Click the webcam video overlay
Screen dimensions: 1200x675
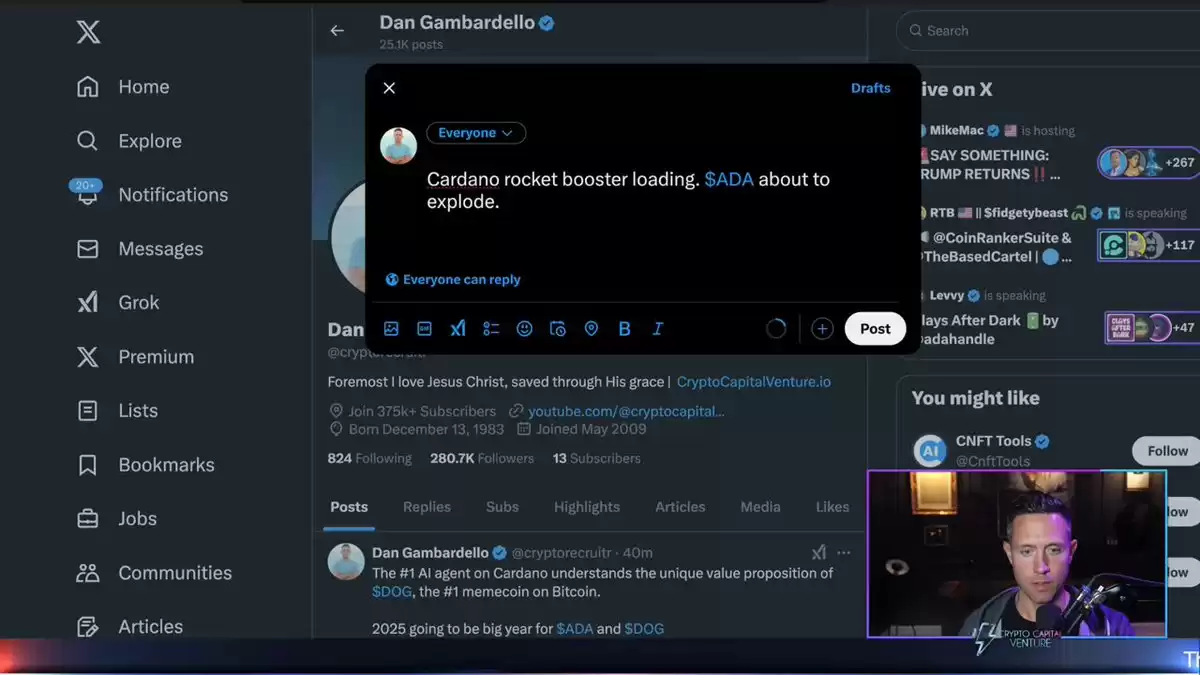(1016, 554)
